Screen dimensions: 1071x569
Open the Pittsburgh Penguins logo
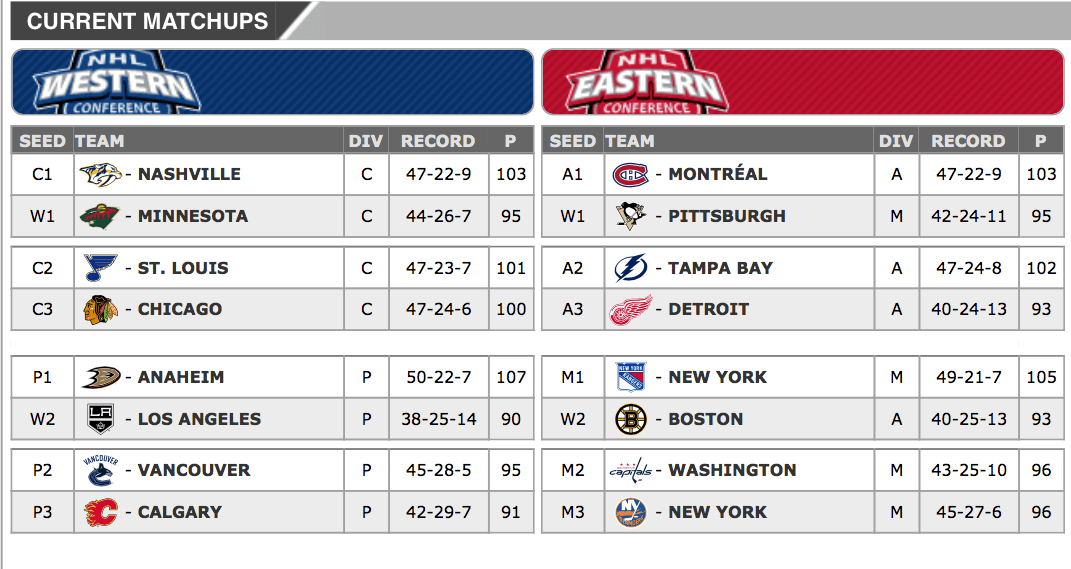628,216
